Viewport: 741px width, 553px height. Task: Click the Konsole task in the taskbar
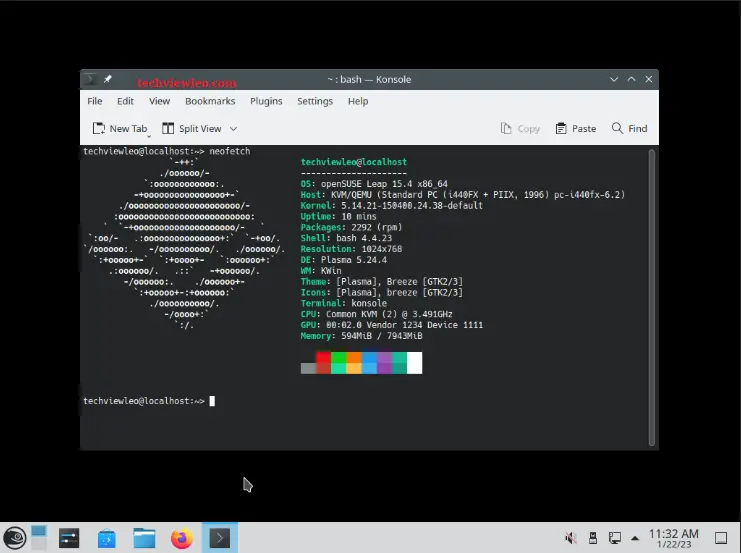(220, 538)
